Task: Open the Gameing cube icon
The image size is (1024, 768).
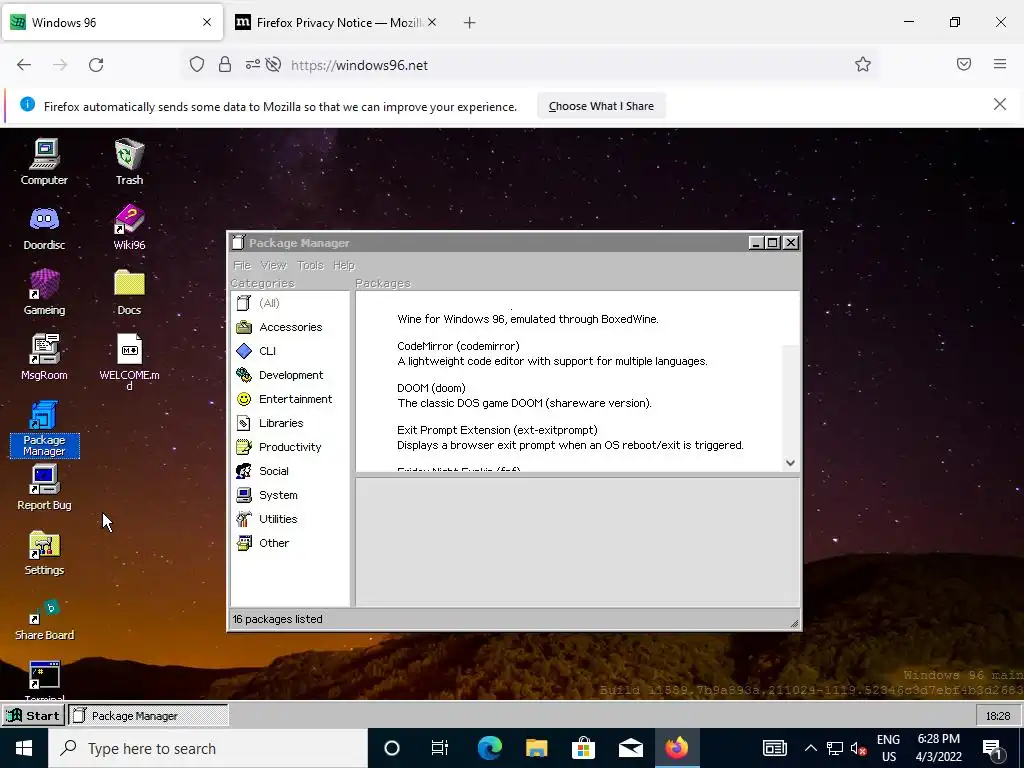Action: pyautogui.click(x=44, y=292)
